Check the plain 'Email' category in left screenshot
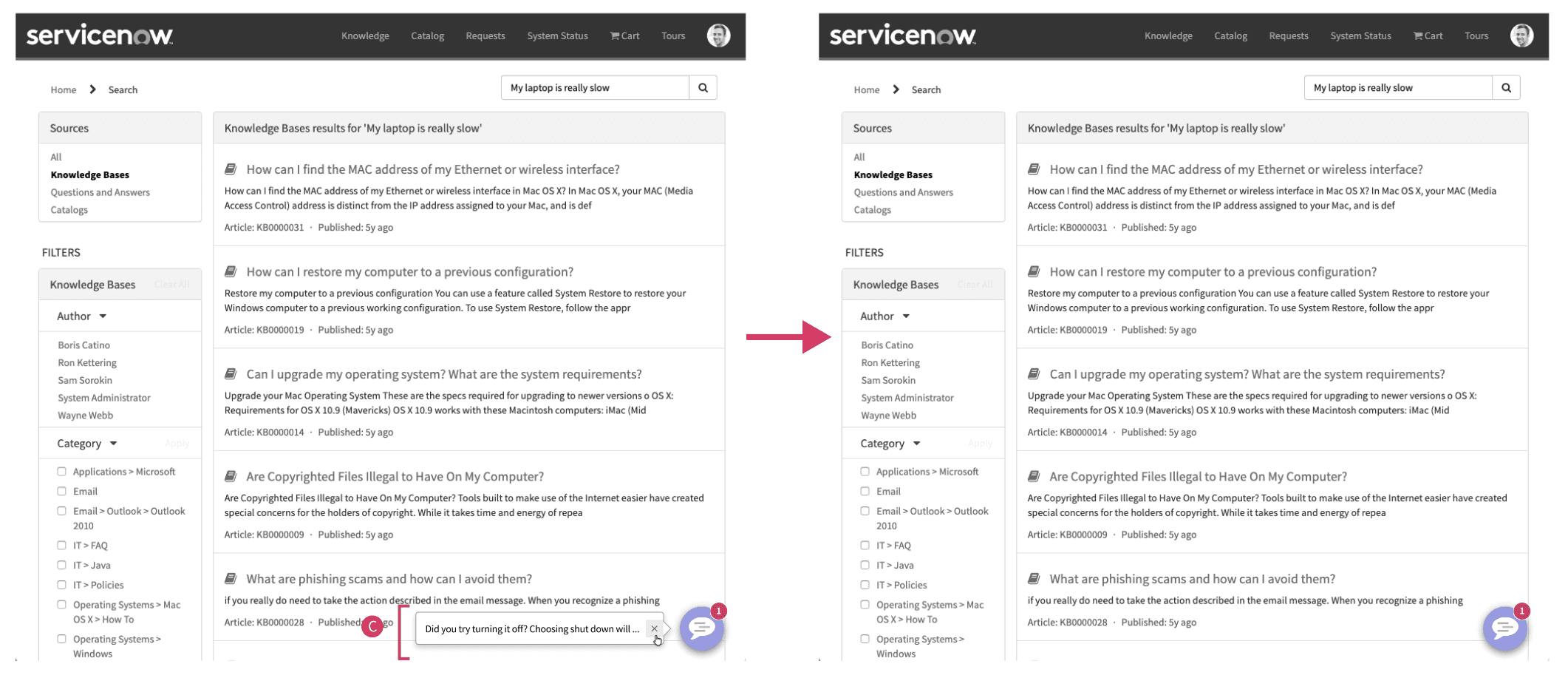1568x695 pixels. [62, 491]
